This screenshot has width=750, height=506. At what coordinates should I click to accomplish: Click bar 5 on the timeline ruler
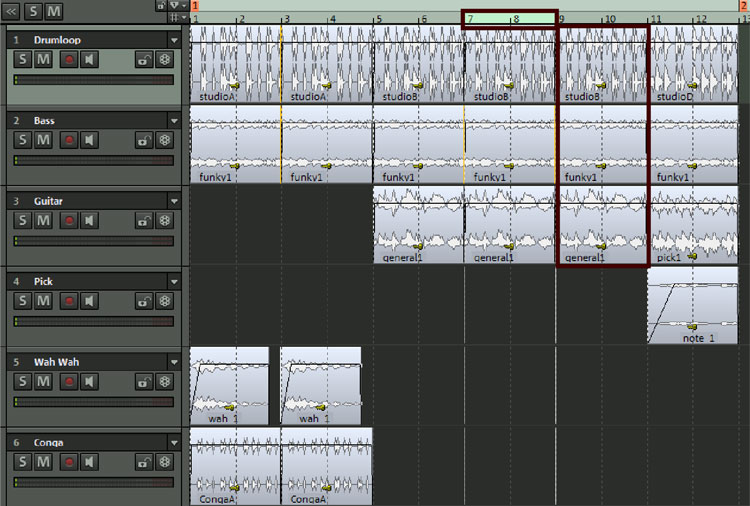click(x=378, y=19)
